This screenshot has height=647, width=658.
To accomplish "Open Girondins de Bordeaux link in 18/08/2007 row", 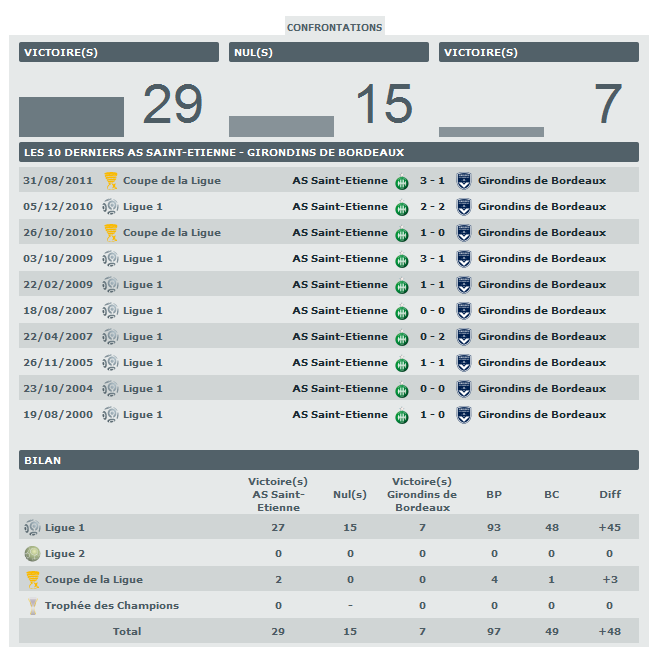I will 541,311.
